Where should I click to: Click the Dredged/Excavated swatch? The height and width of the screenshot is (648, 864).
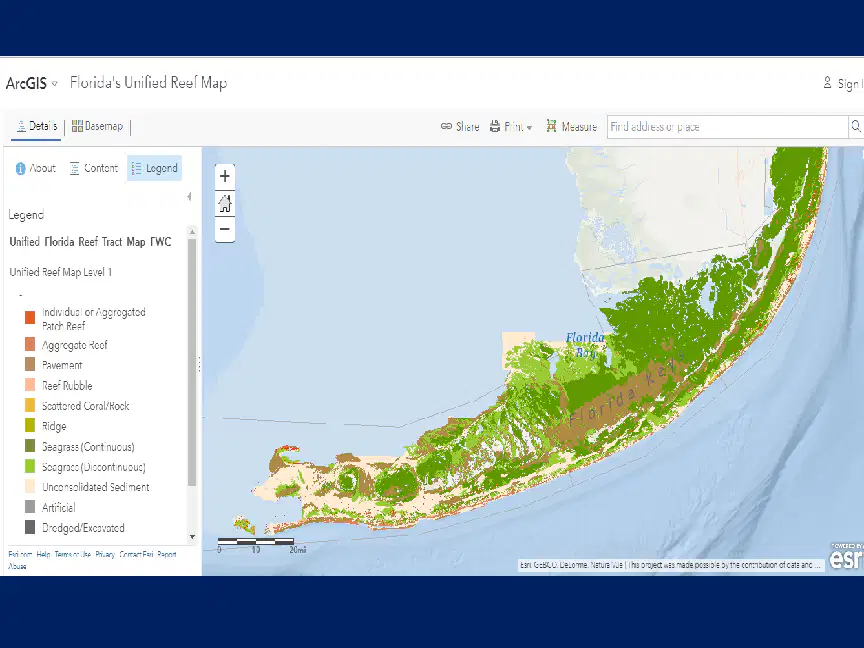click(x=30, y=527)
